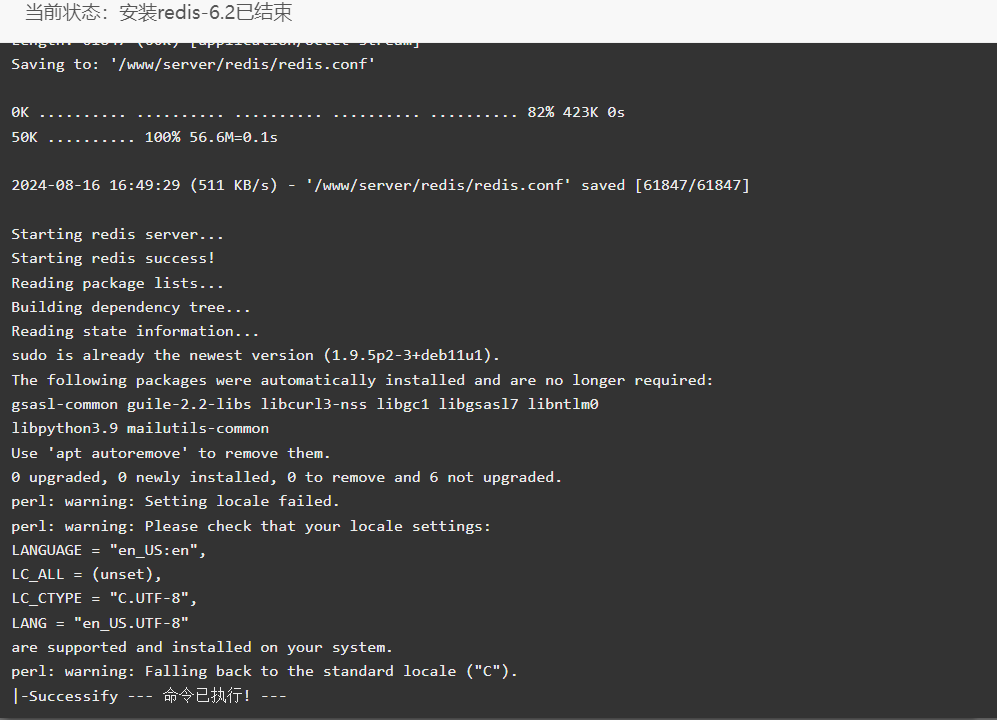
Task: Click the 100% 56.6M=0.1s progress line
Action: (x=144, y=137)
